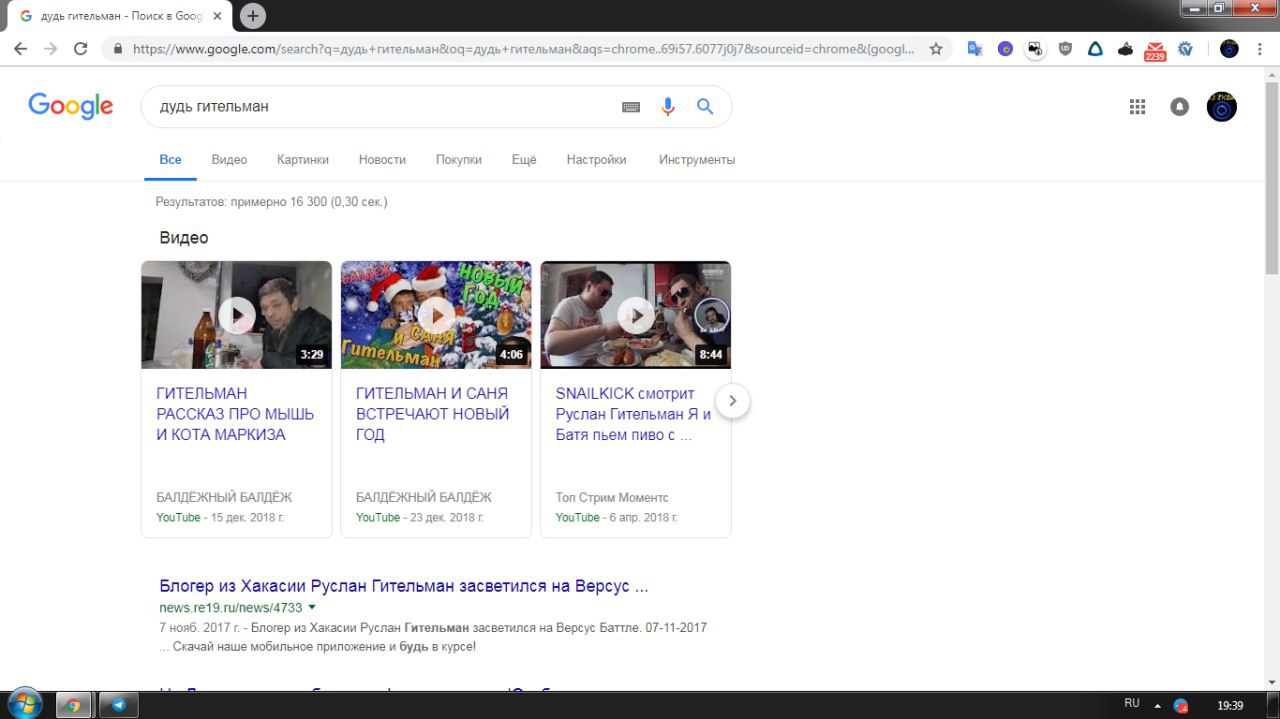Open uBlock Origin shield extension
Screen dimensions: 1280x719
pos(1065,48)
